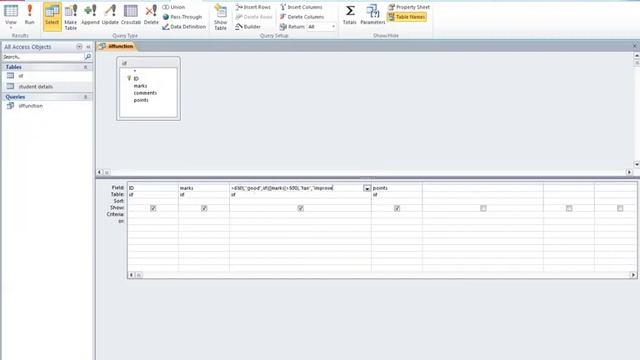Click in the navigation Search box
The width and height of the screenshot is (640, 360).
(43, 57)
